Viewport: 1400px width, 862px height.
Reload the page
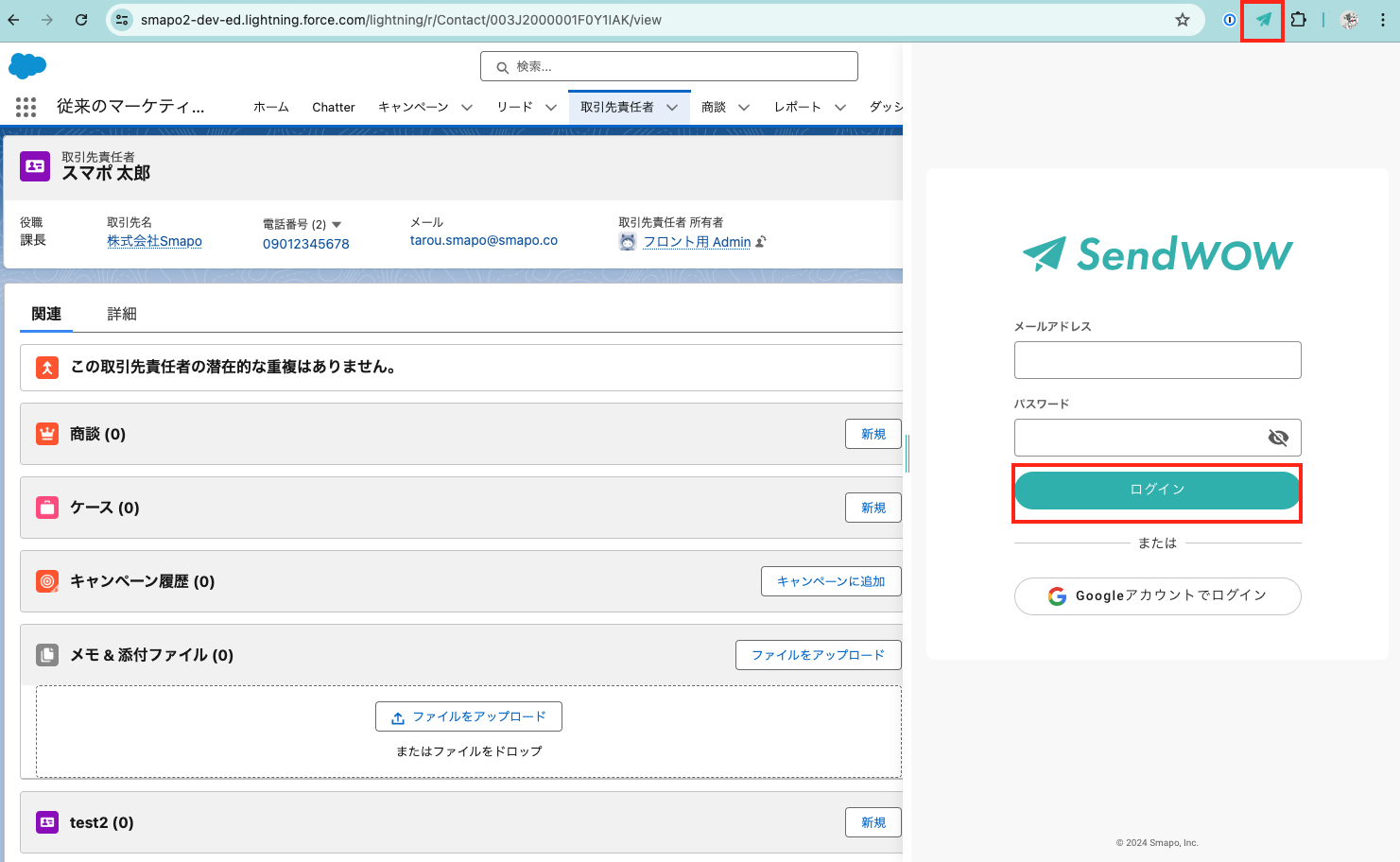[81, 20]
